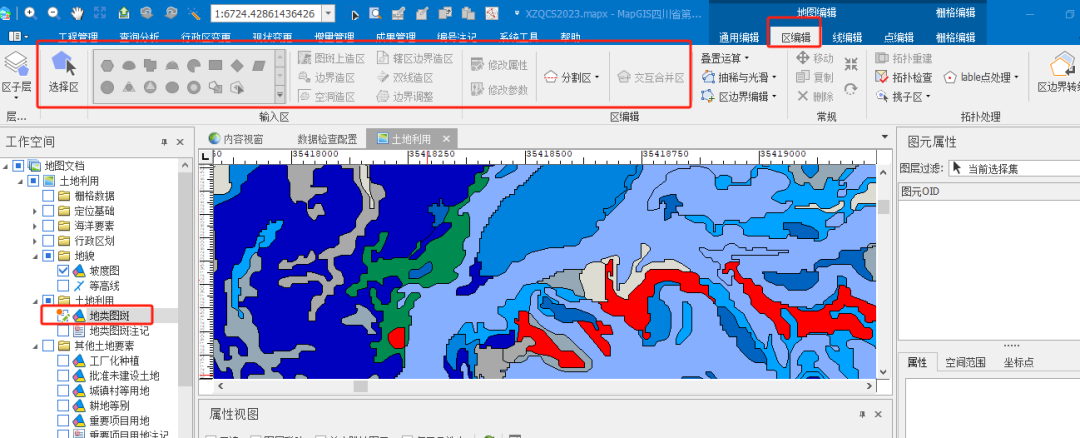This screenshot has height=438, width=1080.
Task: Click the 区边界转换 boundary conversion icon
Action: pos(1059,70)
